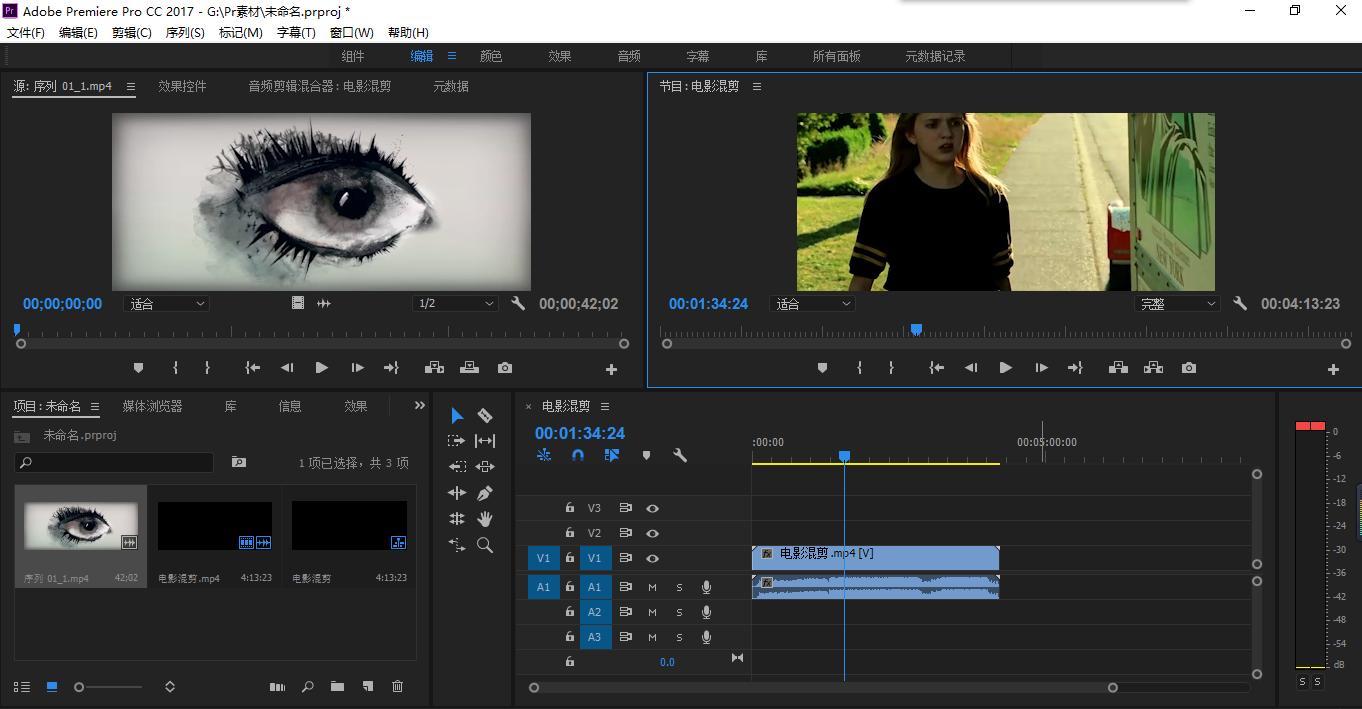The height and width of the screenshot is (709, 1362).
Task: Open program monitor 完整 quality dropdown
Action: (1177, 304)
